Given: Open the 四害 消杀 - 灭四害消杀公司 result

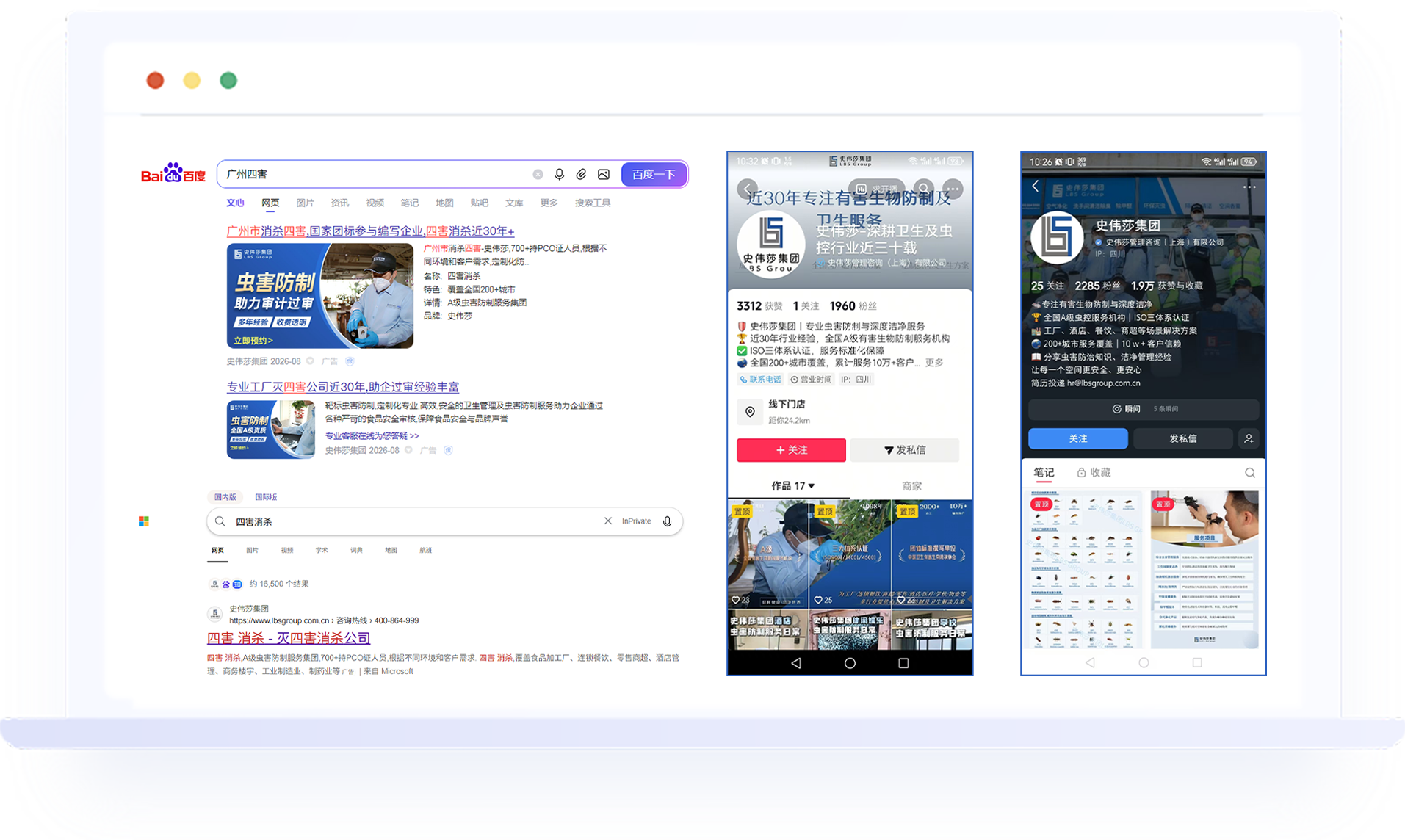Looking at the screenshot, I should click(x=289, y=638).
